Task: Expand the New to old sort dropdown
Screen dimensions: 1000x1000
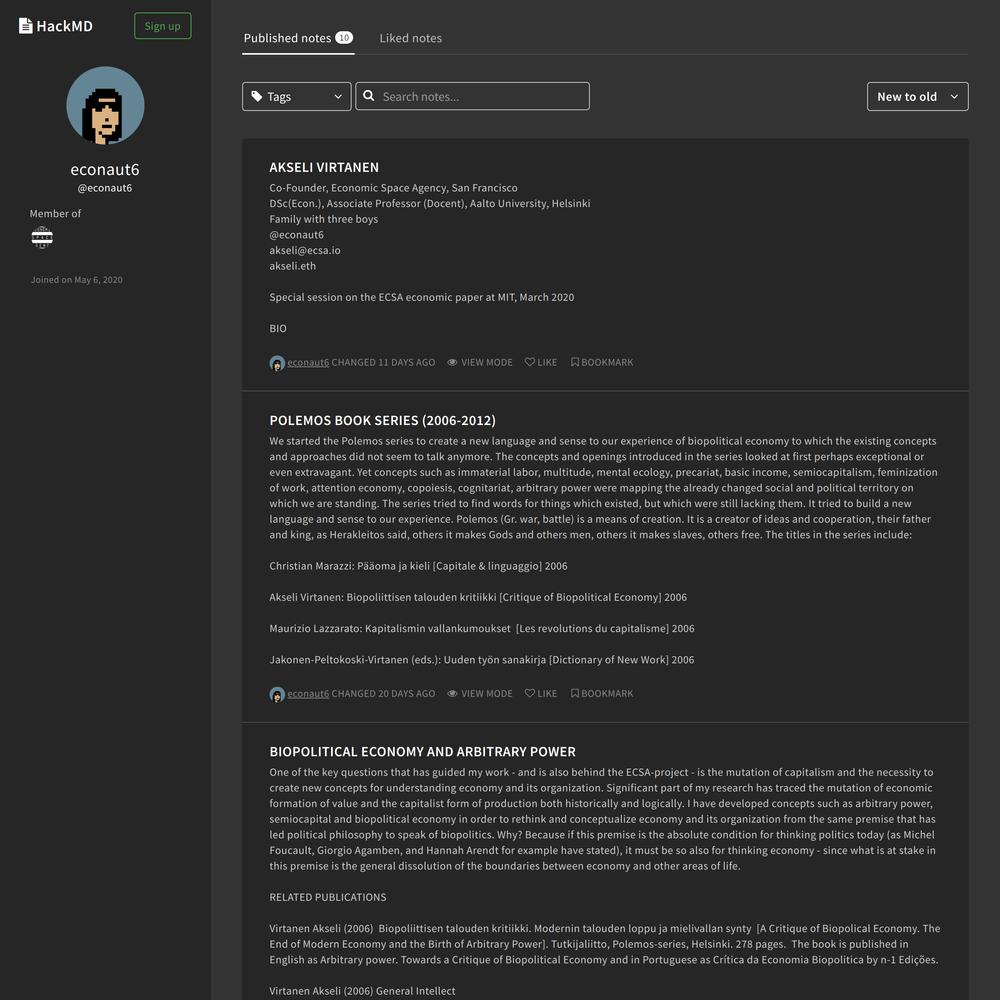Action: click(x=917, y=96)
